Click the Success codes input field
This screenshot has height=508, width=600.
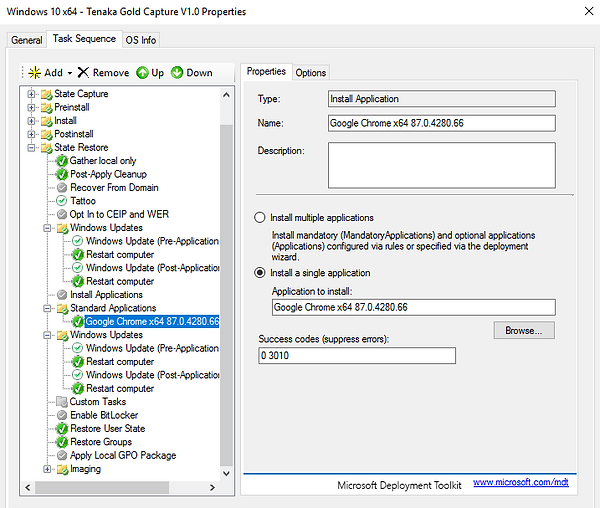click(x=357, y=355)
